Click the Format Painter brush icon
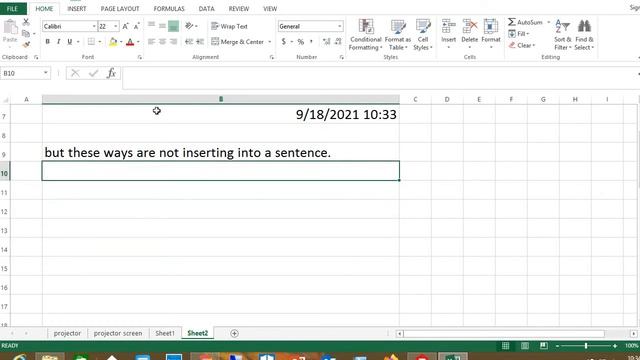The width and height of the screenshot is (640, 360). point(26,44)
